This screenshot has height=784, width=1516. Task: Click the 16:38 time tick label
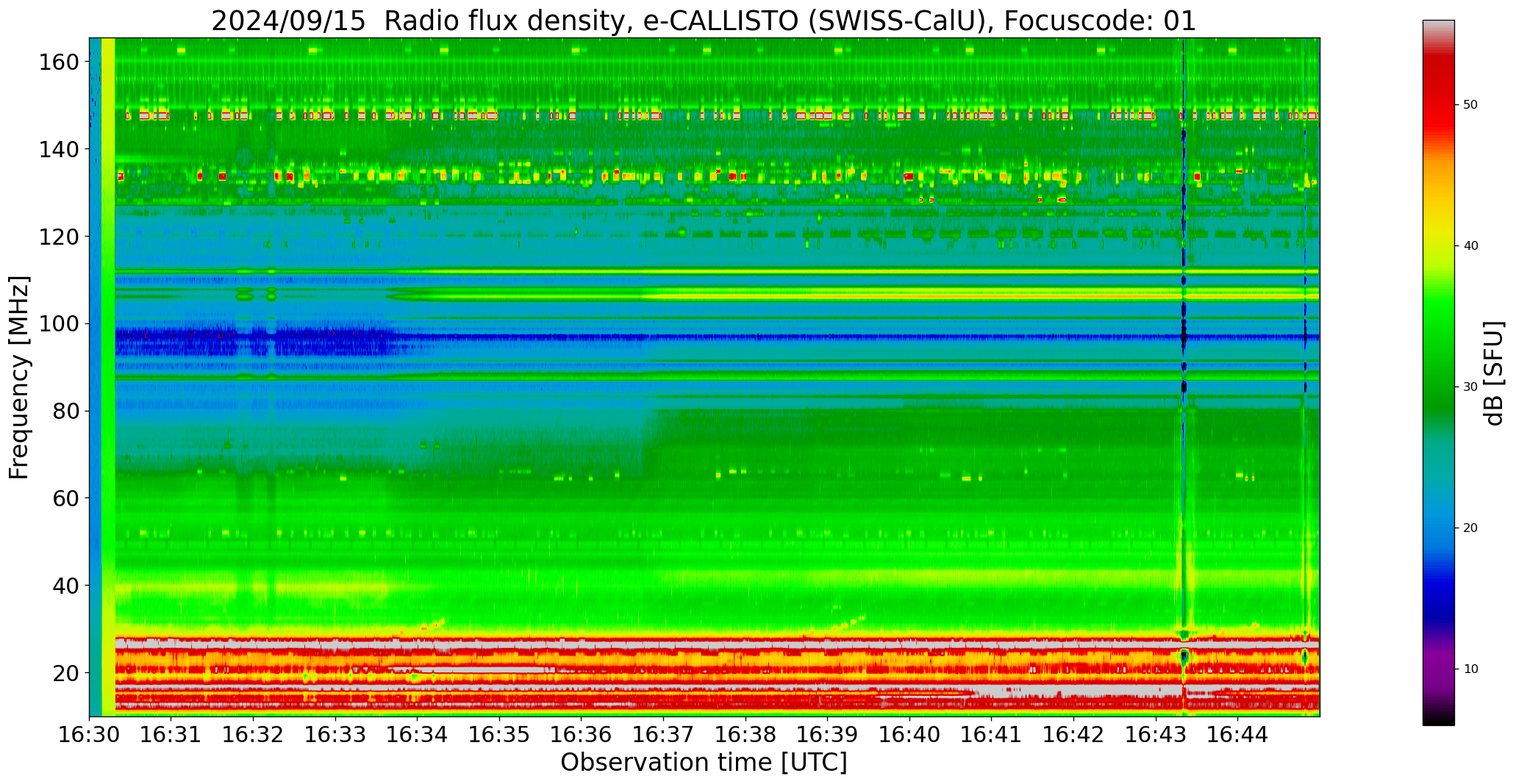[746, 734]
